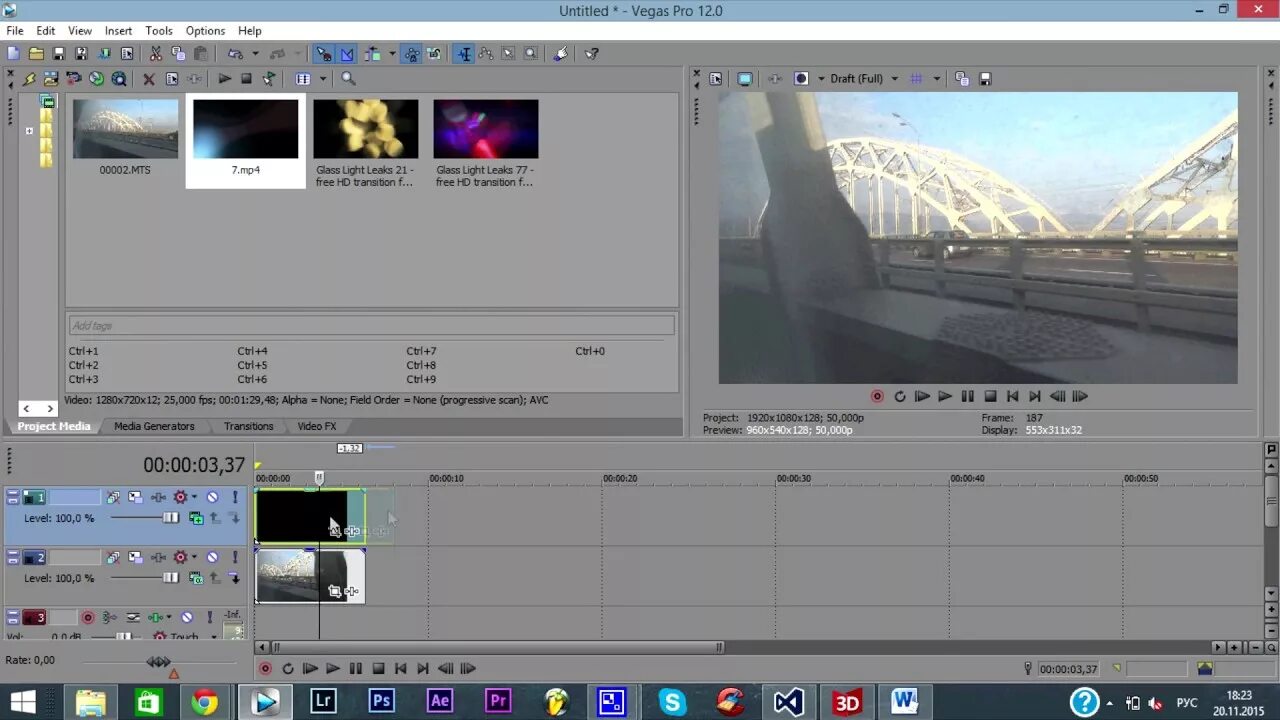The image size is (1280, 720).
Task: Switch to the Transitions tab
Action: click(x=247, y=426)
